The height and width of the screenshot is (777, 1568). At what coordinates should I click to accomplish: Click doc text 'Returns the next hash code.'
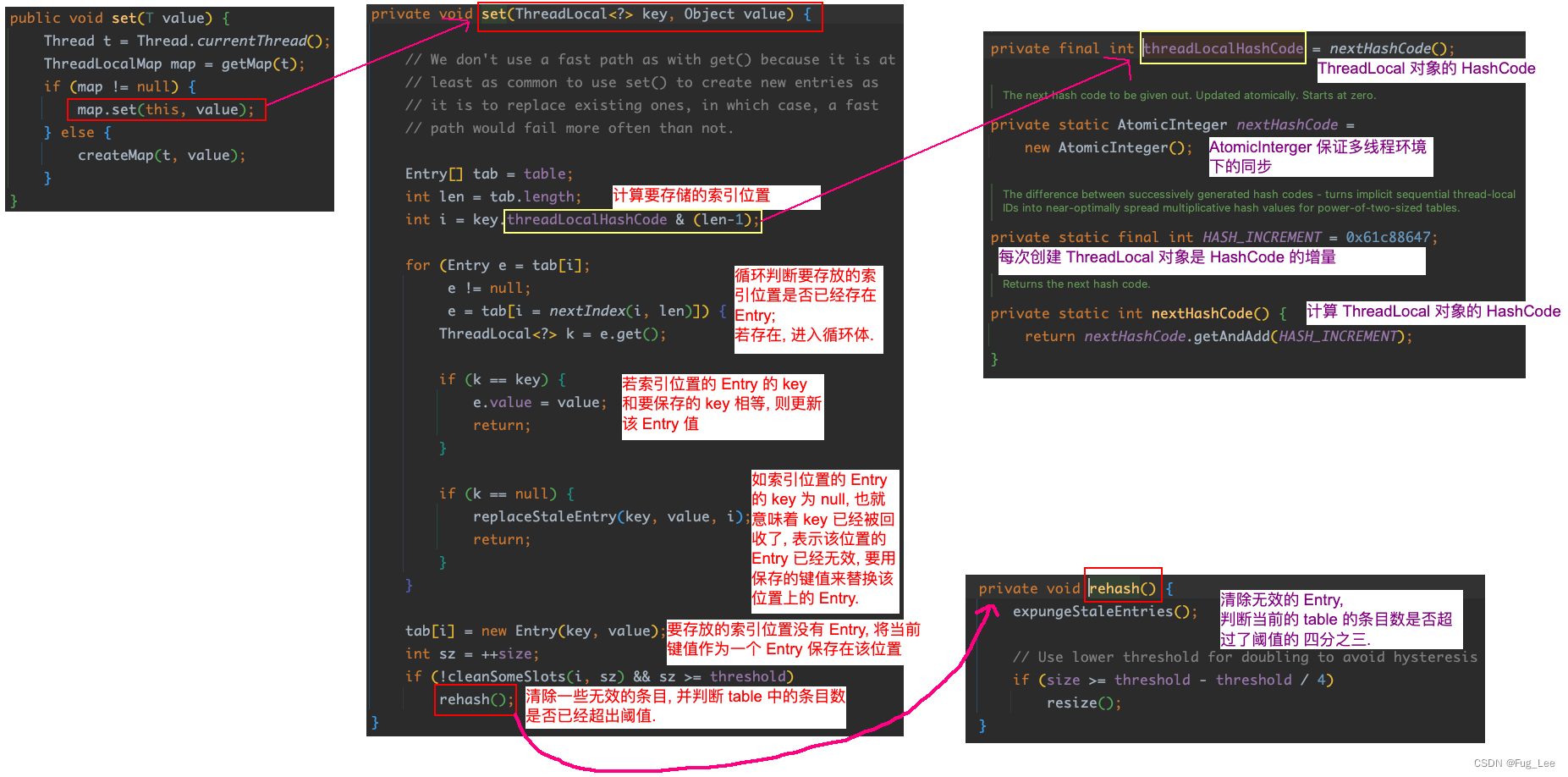point(1076,284)
